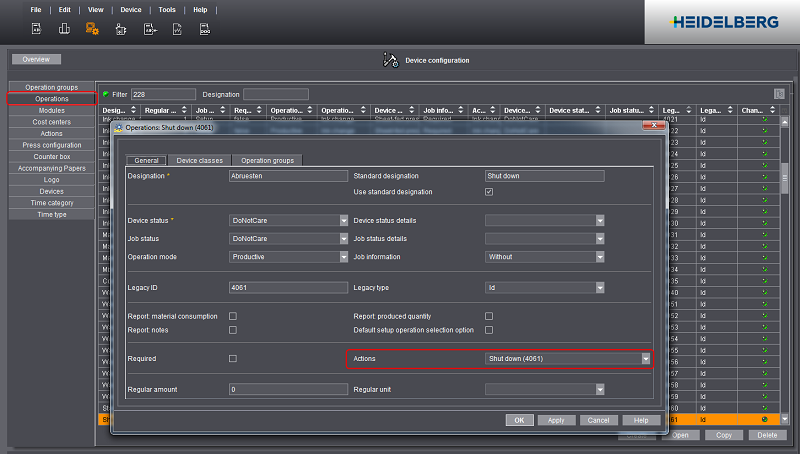Check Report: material consumption box
The image size is (800, 454).
[233, 316]
